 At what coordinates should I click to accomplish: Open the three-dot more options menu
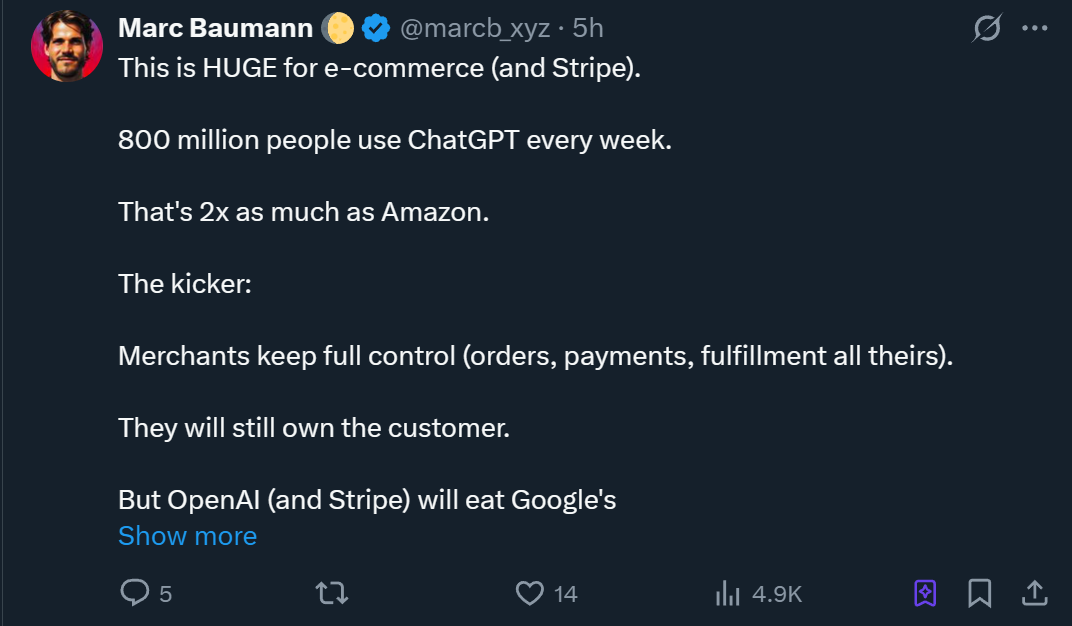[1034, 29]
